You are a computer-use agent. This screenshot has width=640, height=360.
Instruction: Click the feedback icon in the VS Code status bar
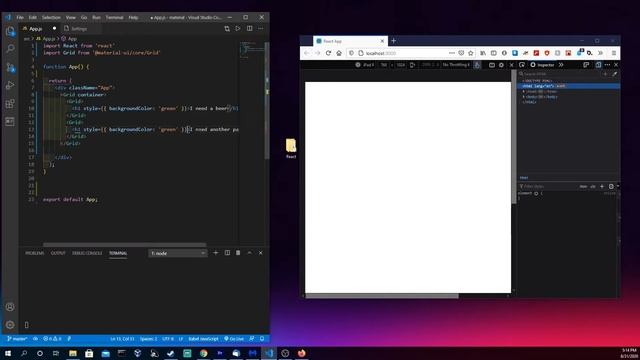click(252, 339)
